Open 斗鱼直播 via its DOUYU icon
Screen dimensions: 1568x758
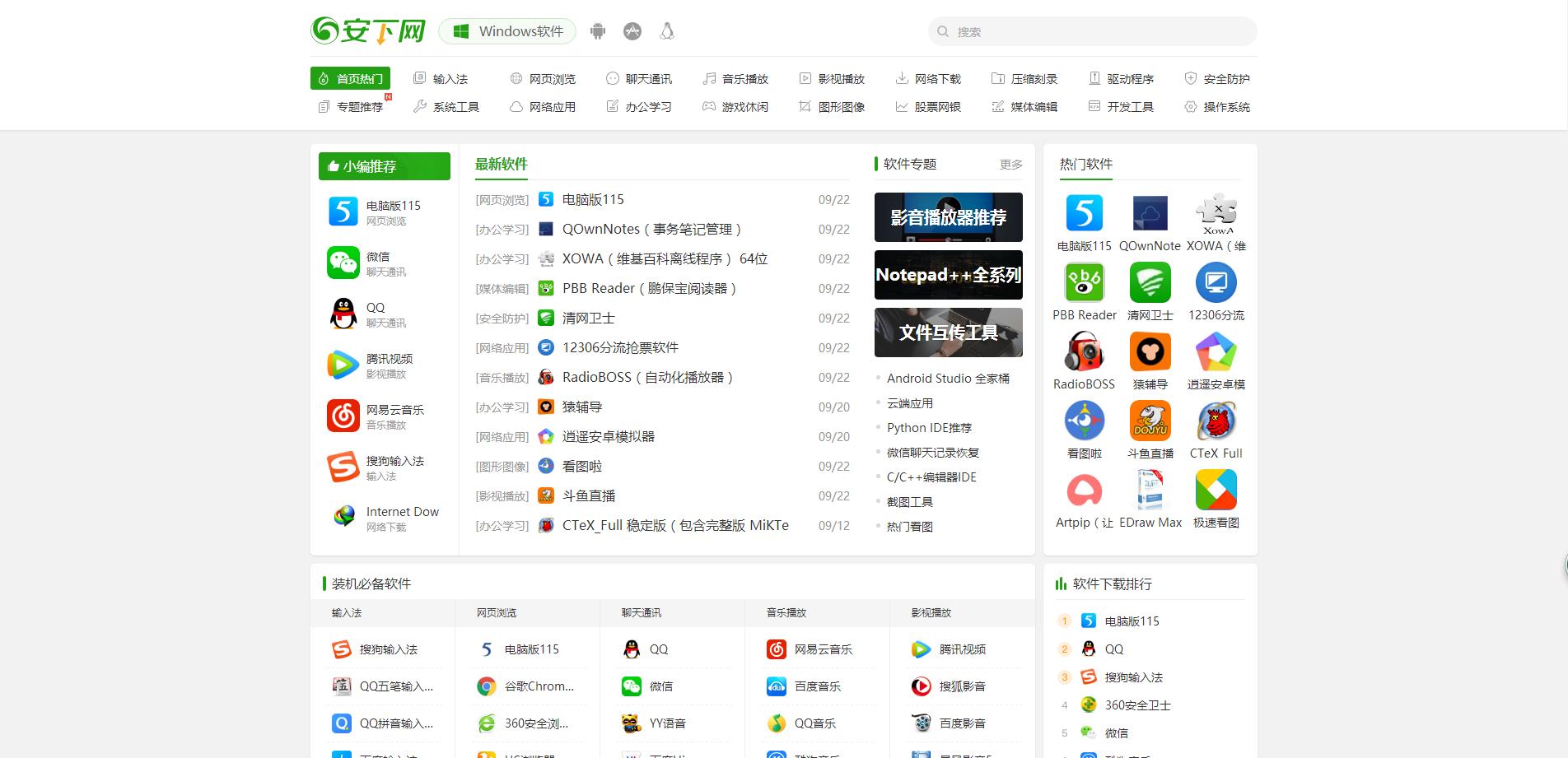tap(1150, 419)
